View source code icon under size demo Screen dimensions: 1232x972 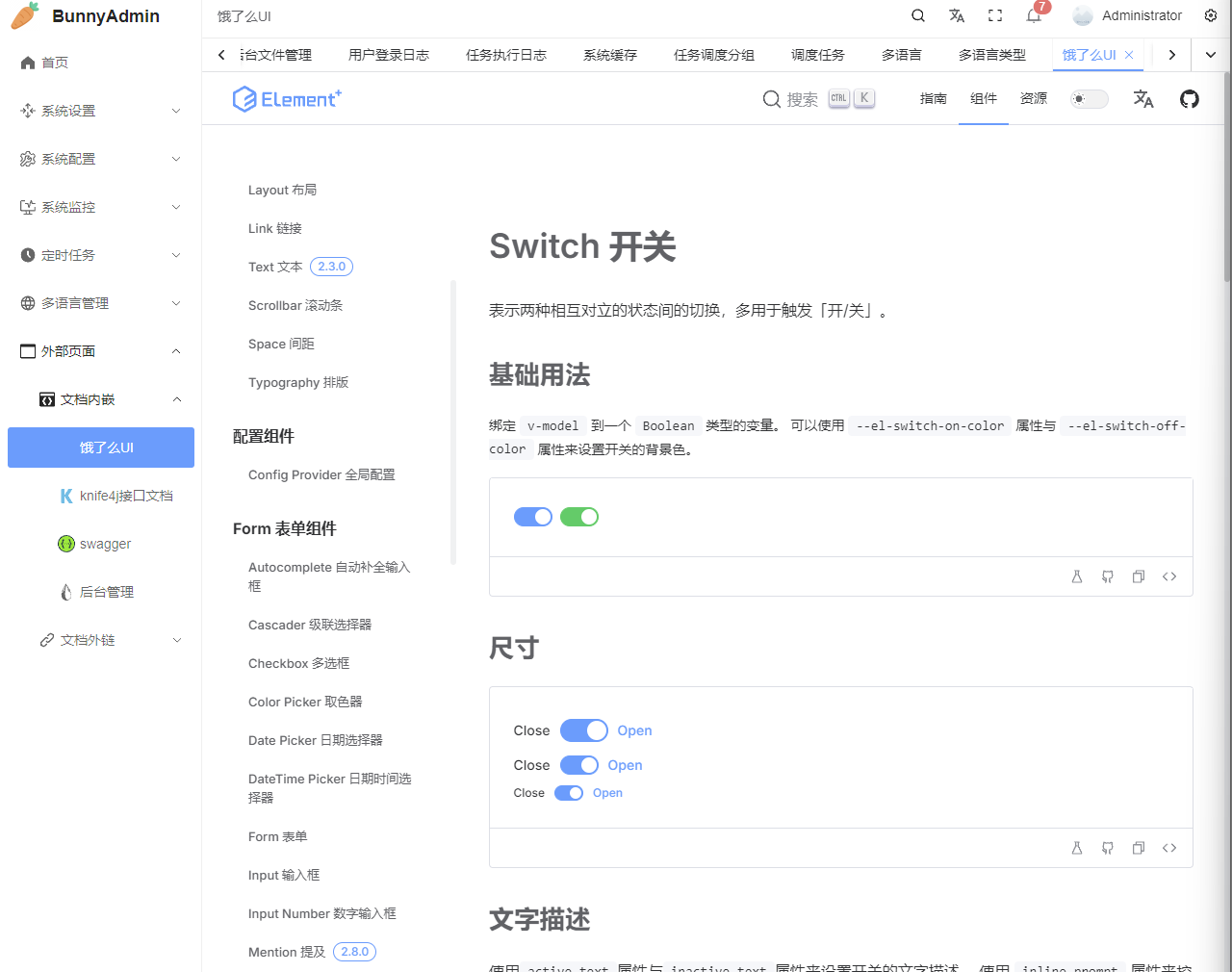1169,848
